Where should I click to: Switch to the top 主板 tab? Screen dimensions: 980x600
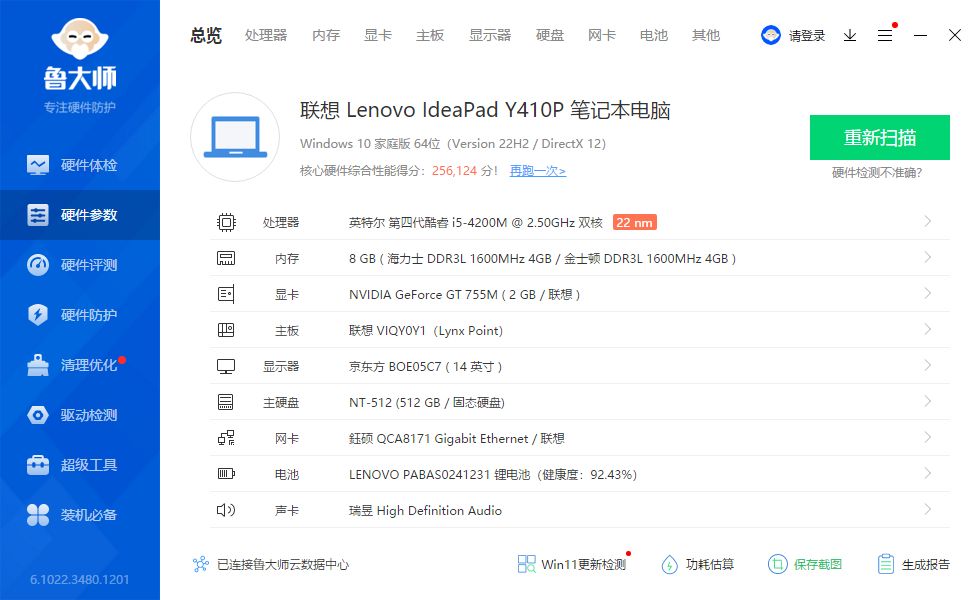coord(430,35)
